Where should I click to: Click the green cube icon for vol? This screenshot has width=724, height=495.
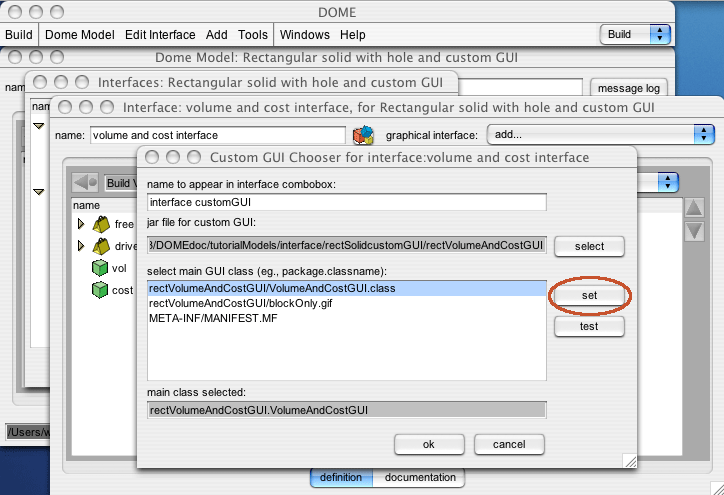(x=100, y=268)
